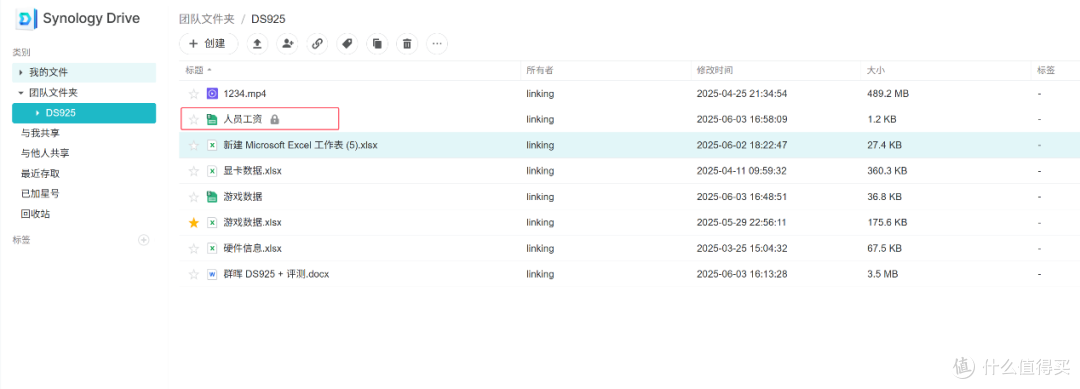Open the 群晖 DS925 + 评测.docx file name

[276, 274]
